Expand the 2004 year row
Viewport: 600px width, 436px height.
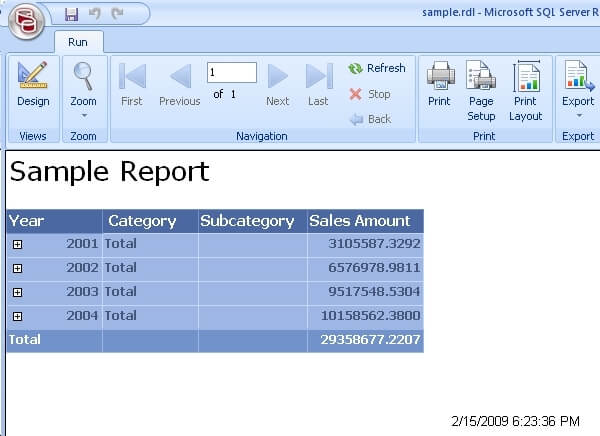[18, 316]
